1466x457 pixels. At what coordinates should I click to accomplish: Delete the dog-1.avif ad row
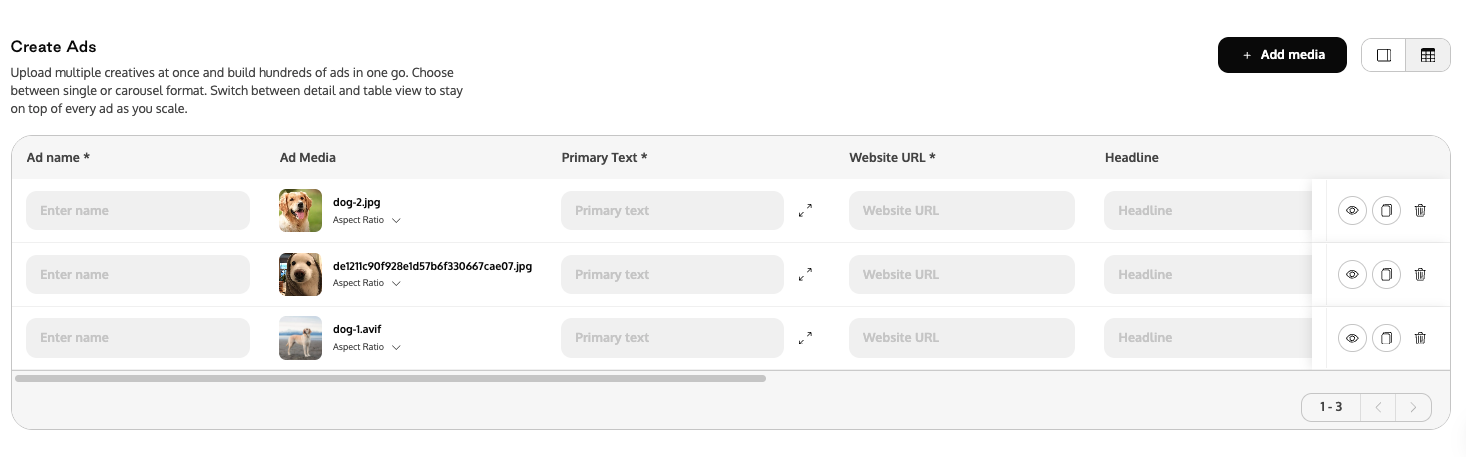1420,338
